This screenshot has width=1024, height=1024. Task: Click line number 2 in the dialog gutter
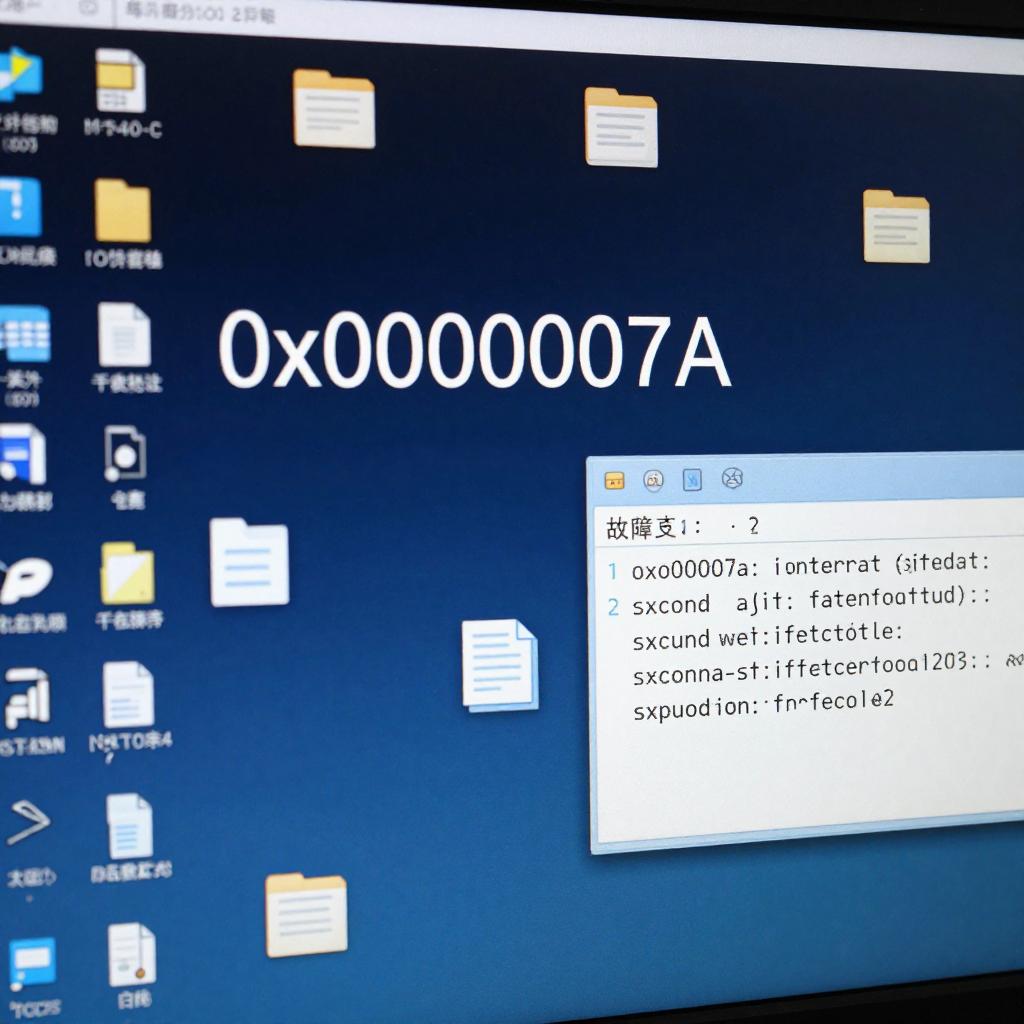click(613, 607)
